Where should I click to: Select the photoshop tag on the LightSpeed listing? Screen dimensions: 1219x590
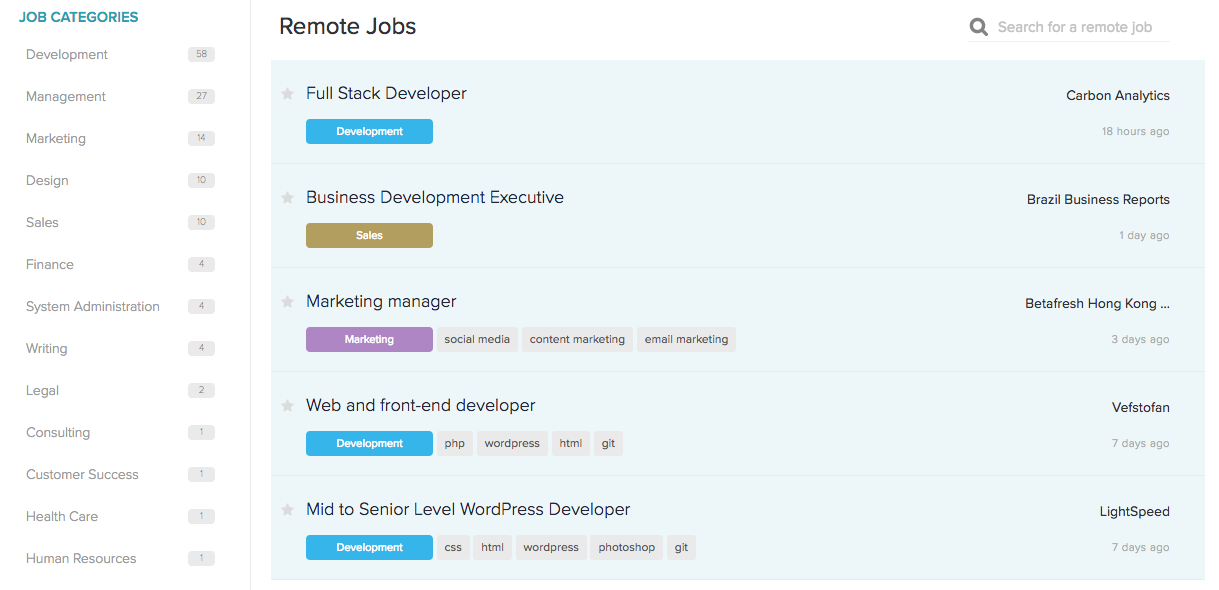tap(626, 547)
